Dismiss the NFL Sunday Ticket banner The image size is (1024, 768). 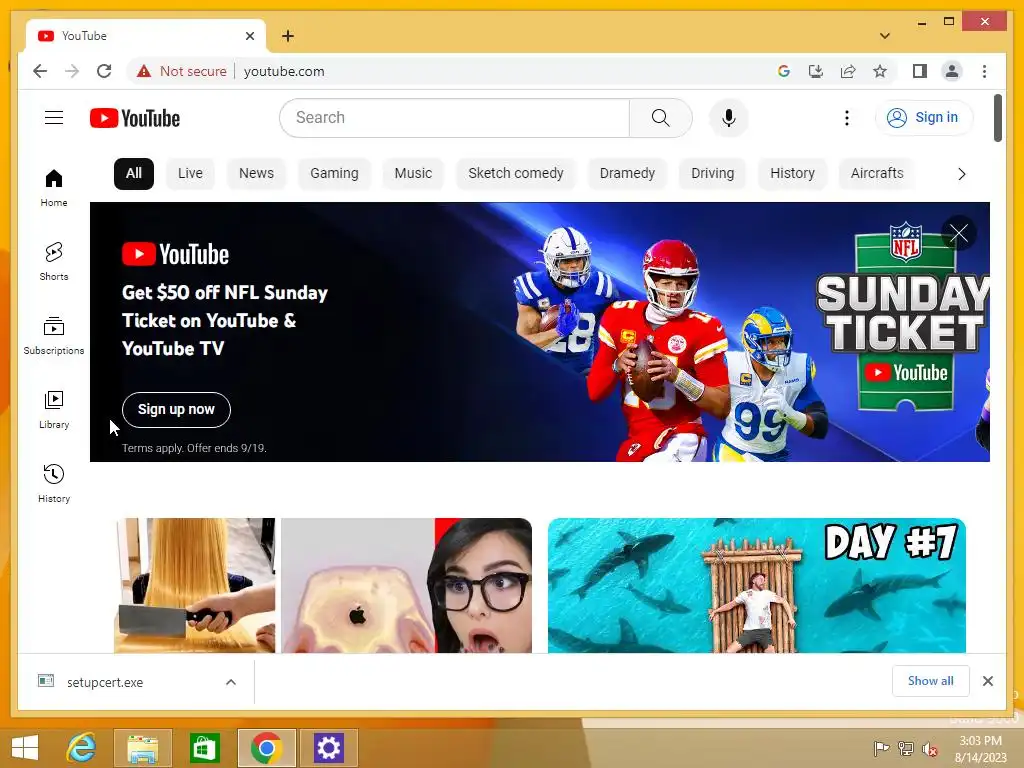click(959, 233)
